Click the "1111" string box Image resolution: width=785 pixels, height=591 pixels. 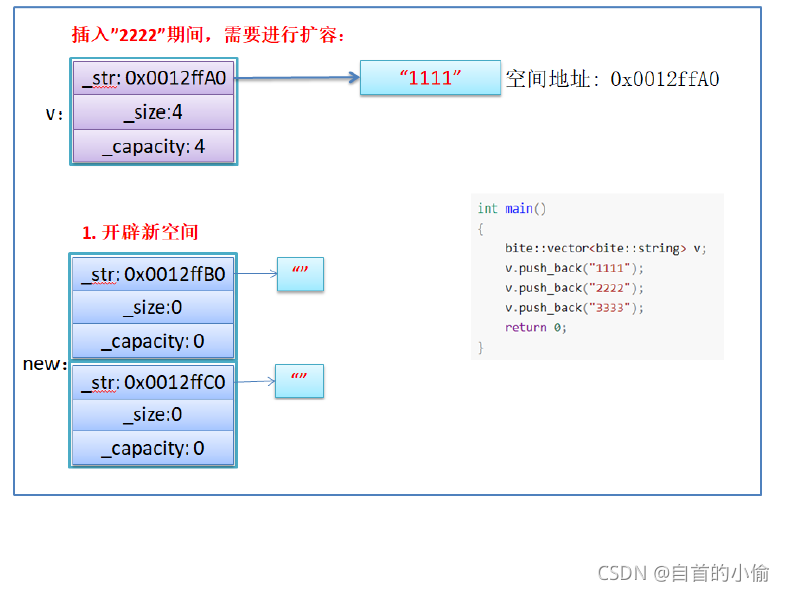pos(431,78)
